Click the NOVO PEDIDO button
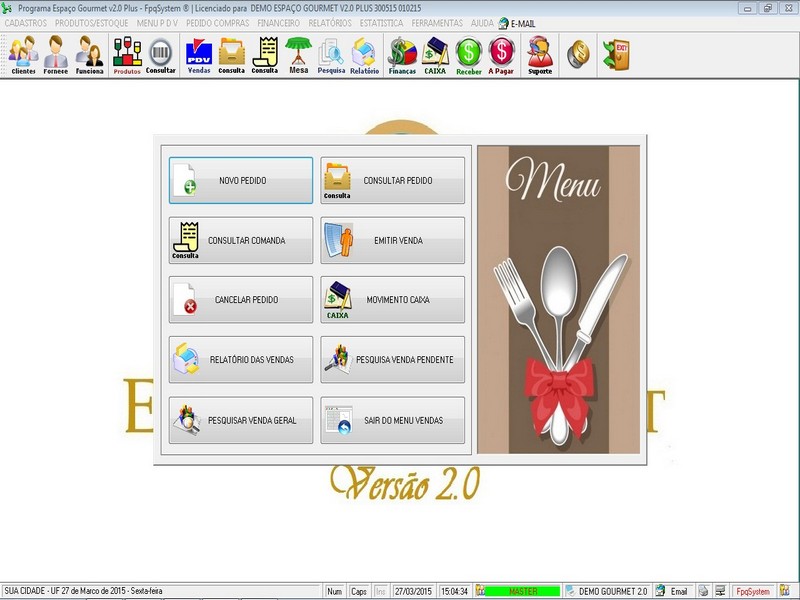The image size is (800, 600). [241, 181]
